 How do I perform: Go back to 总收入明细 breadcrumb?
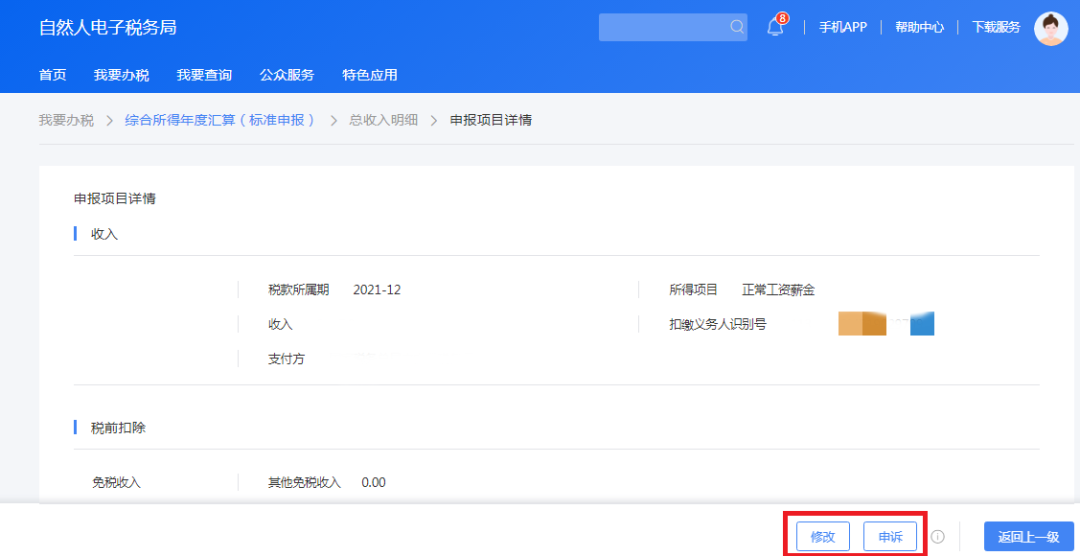coord(383,121)
